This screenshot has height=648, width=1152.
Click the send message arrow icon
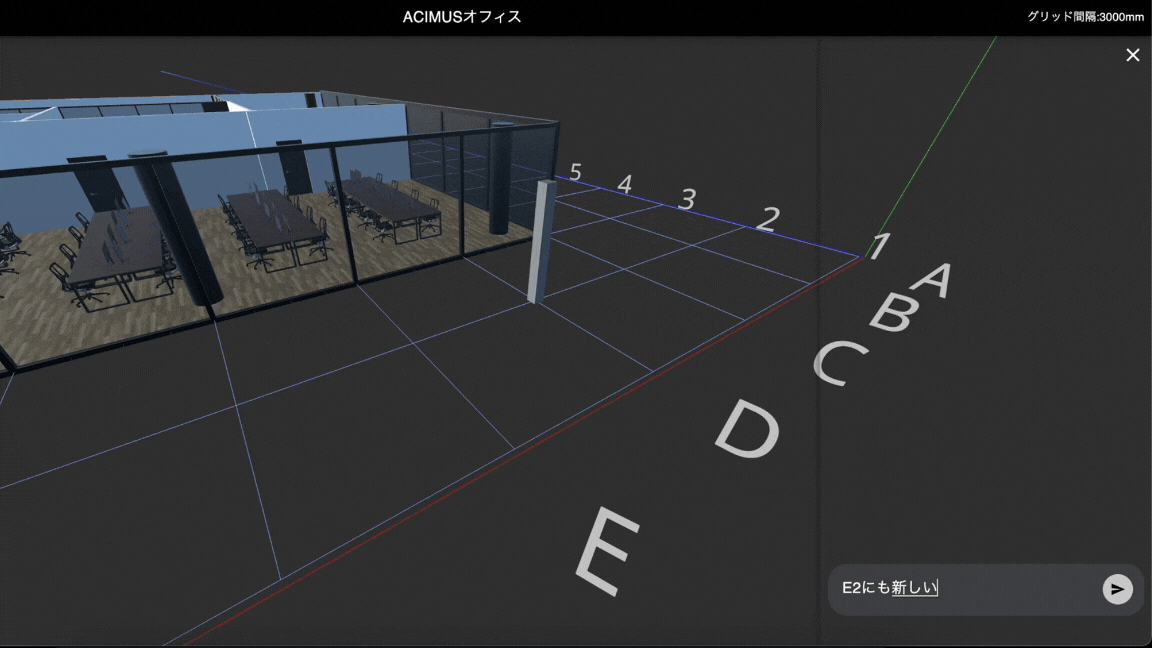[1117, 589]
